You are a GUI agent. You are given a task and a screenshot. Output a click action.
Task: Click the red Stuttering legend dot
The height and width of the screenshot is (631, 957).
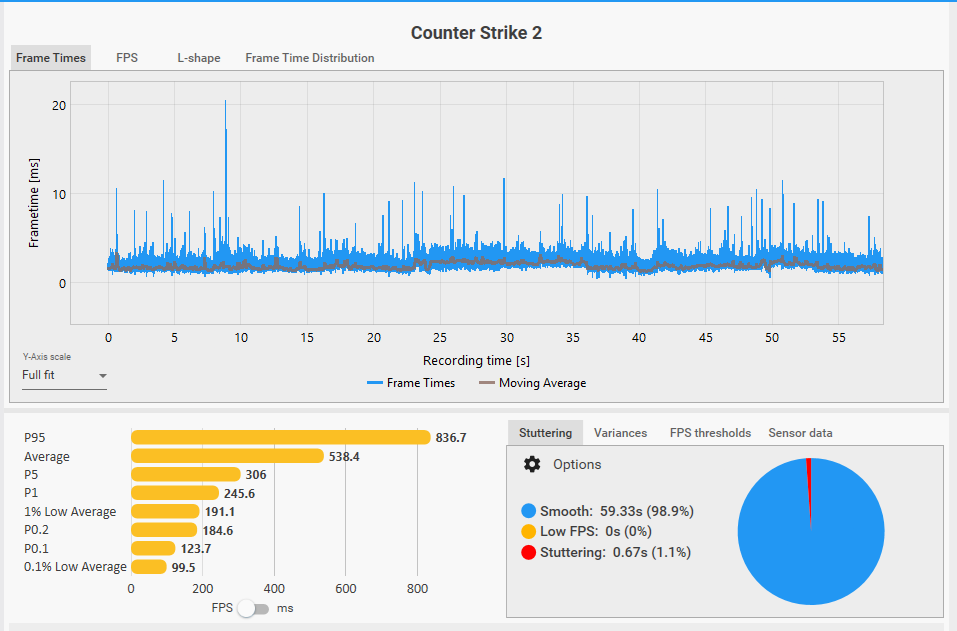(x=529, y=552)
